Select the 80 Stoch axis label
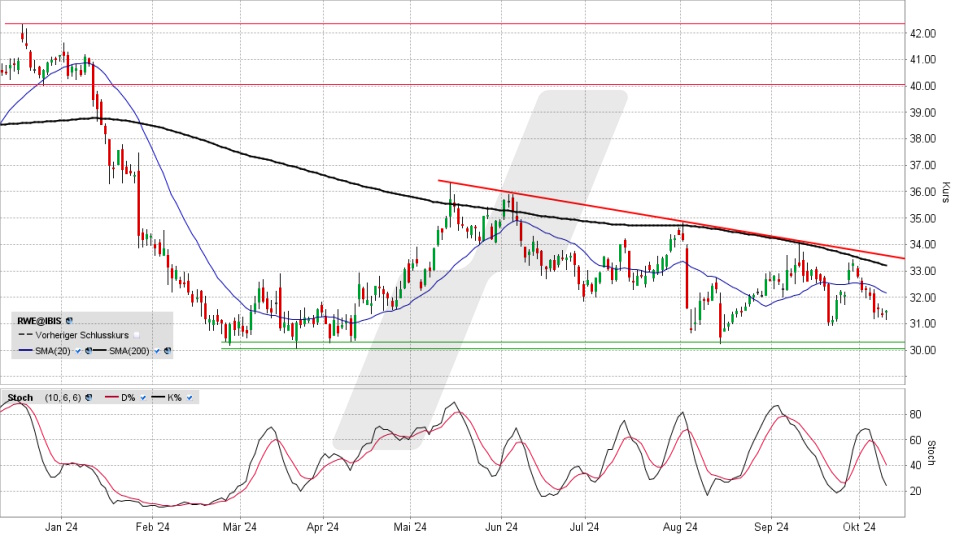 [x=915, y=414]
